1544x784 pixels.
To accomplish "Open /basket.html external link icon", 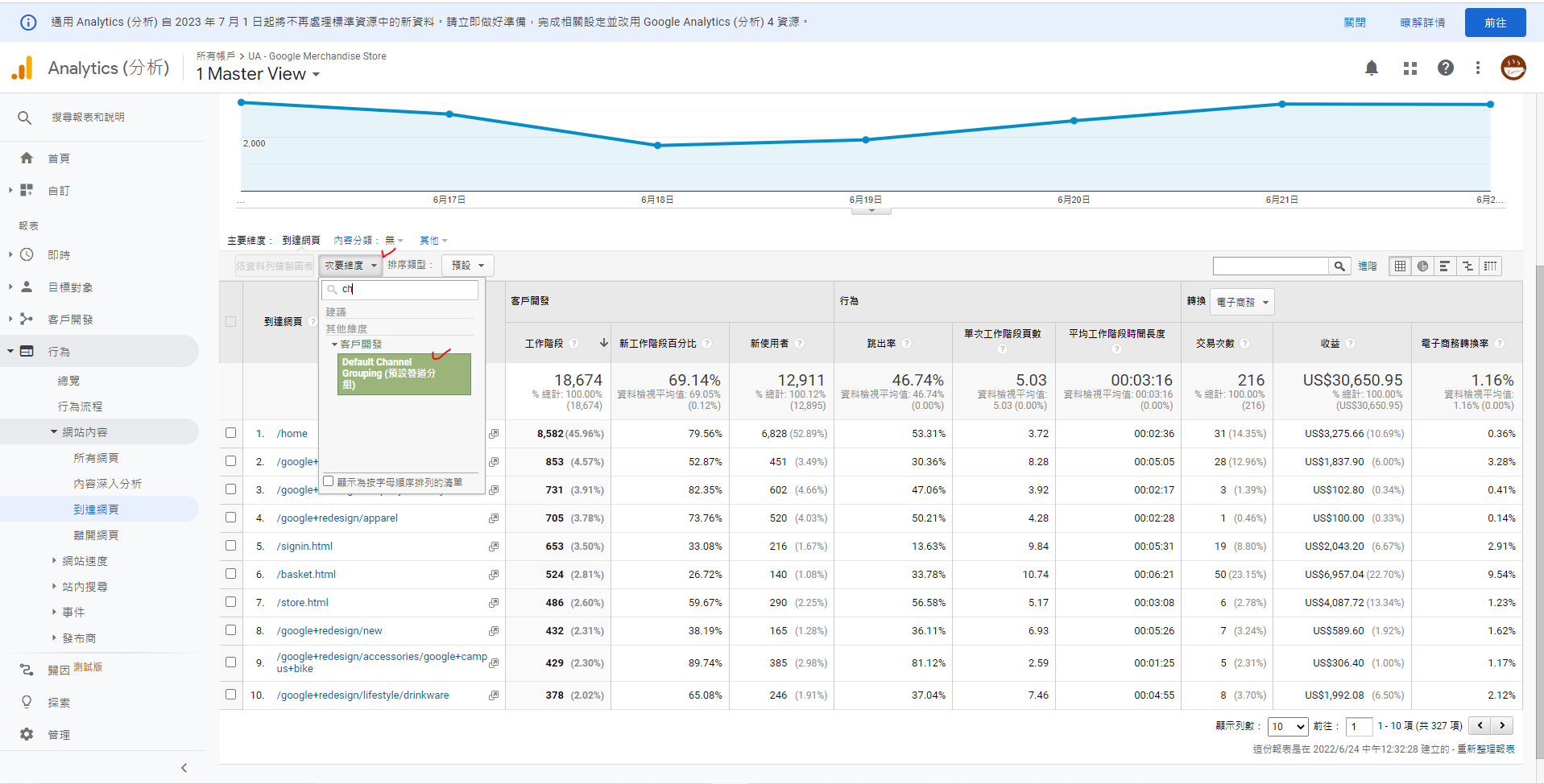I will pos(494,575).
